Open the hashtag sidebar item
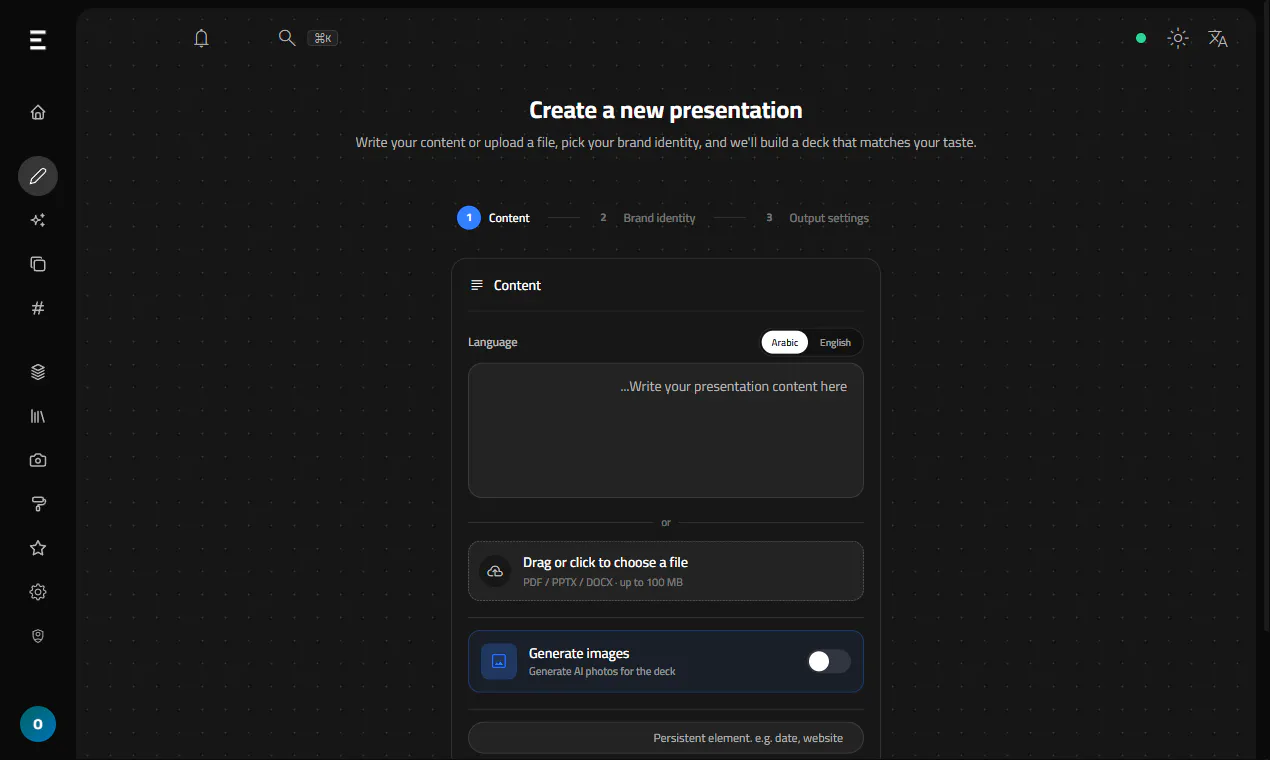 click(38, 308)
